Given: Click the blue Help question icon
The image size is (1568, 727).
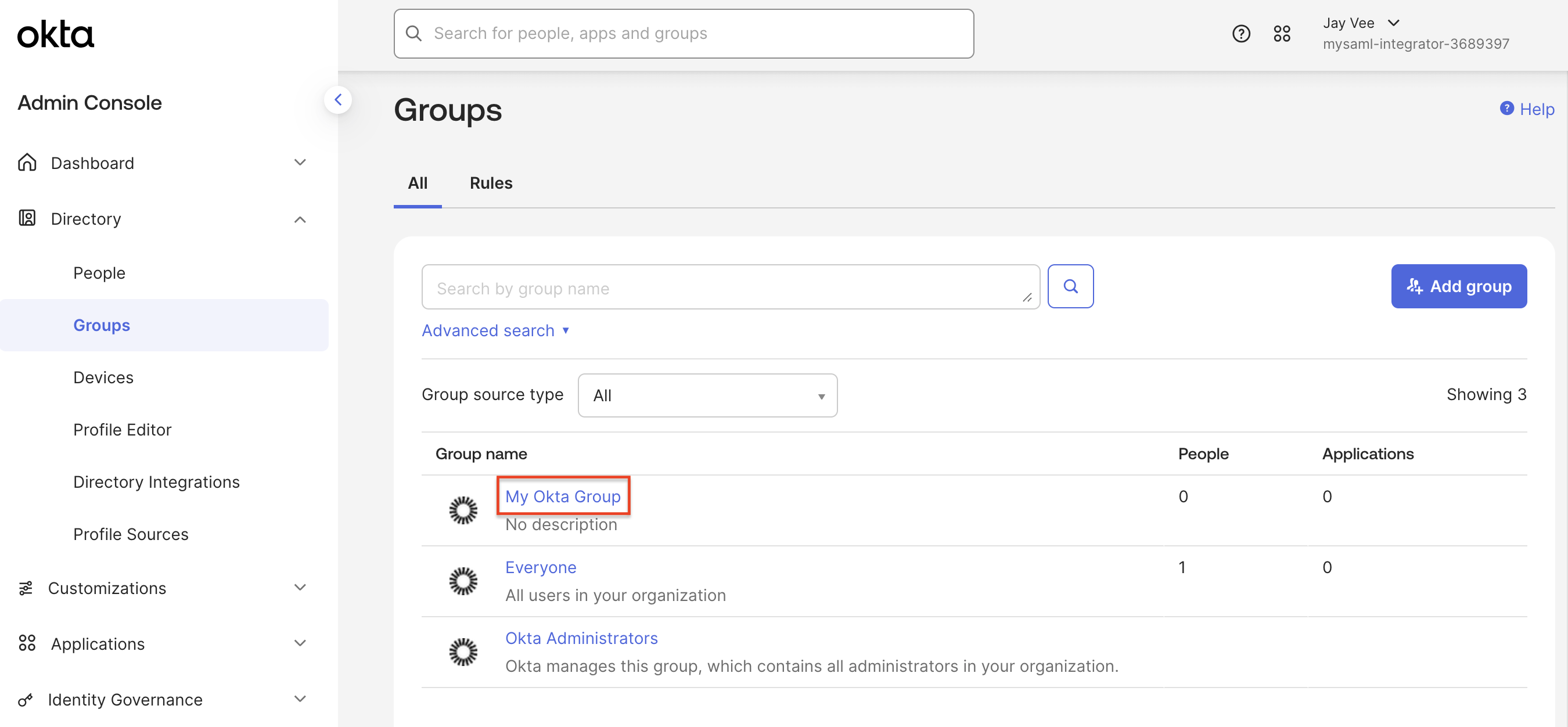Looking at the screenshot, I should [1506, 108].
